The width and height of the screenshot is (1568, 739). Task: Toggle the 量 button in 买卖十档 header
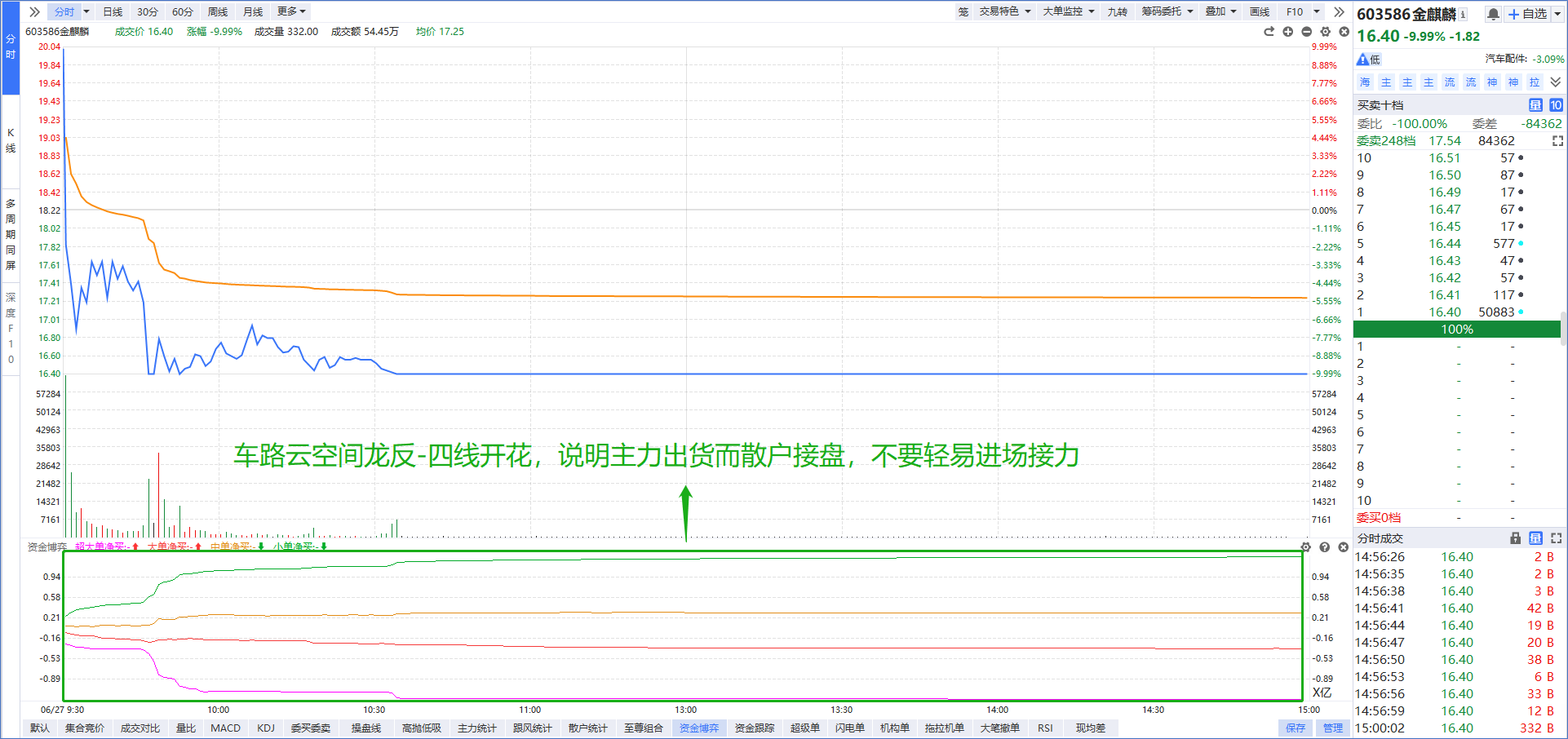pyautogui.click(x=1535, y=105)
